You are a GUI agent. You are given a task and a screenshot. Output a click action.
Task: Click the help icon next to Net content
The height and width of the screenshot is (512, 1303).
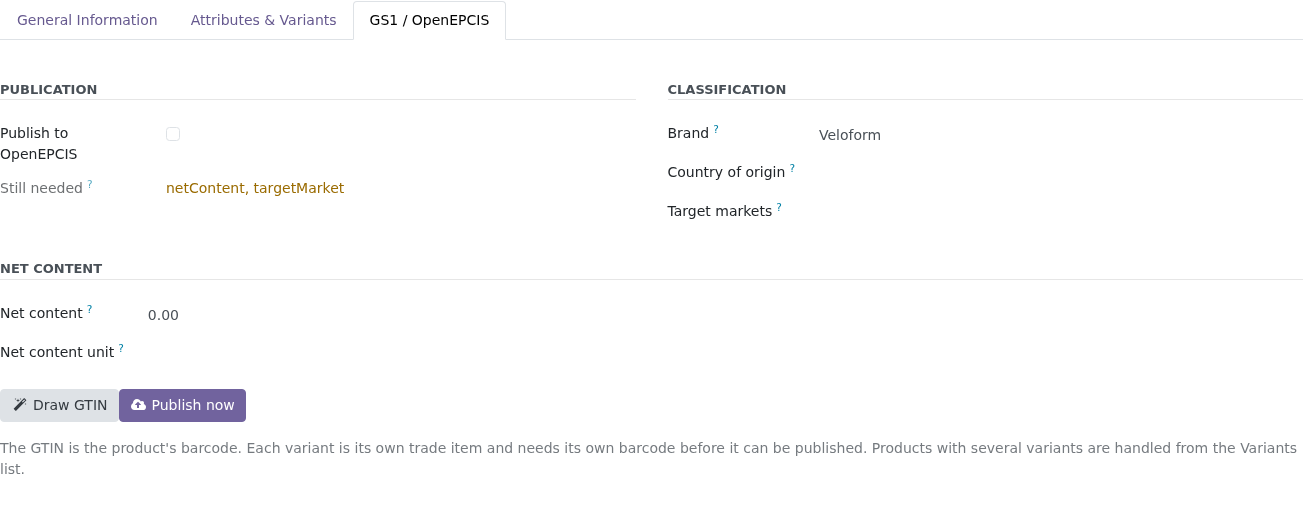click(x=90, y=309)
